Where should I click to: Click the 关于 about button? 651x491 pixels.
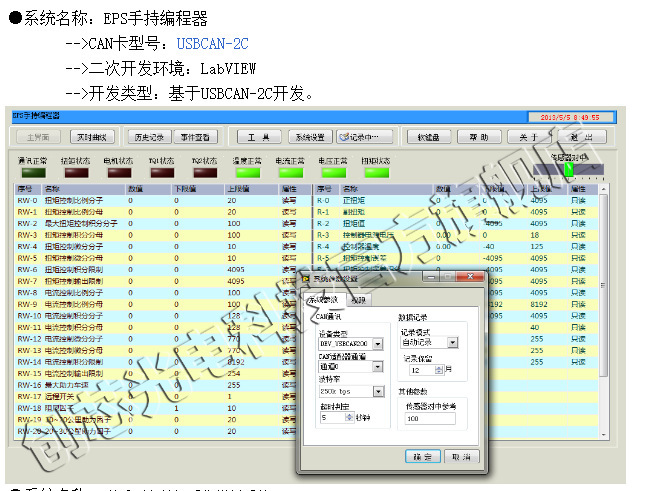pos(529,137)
